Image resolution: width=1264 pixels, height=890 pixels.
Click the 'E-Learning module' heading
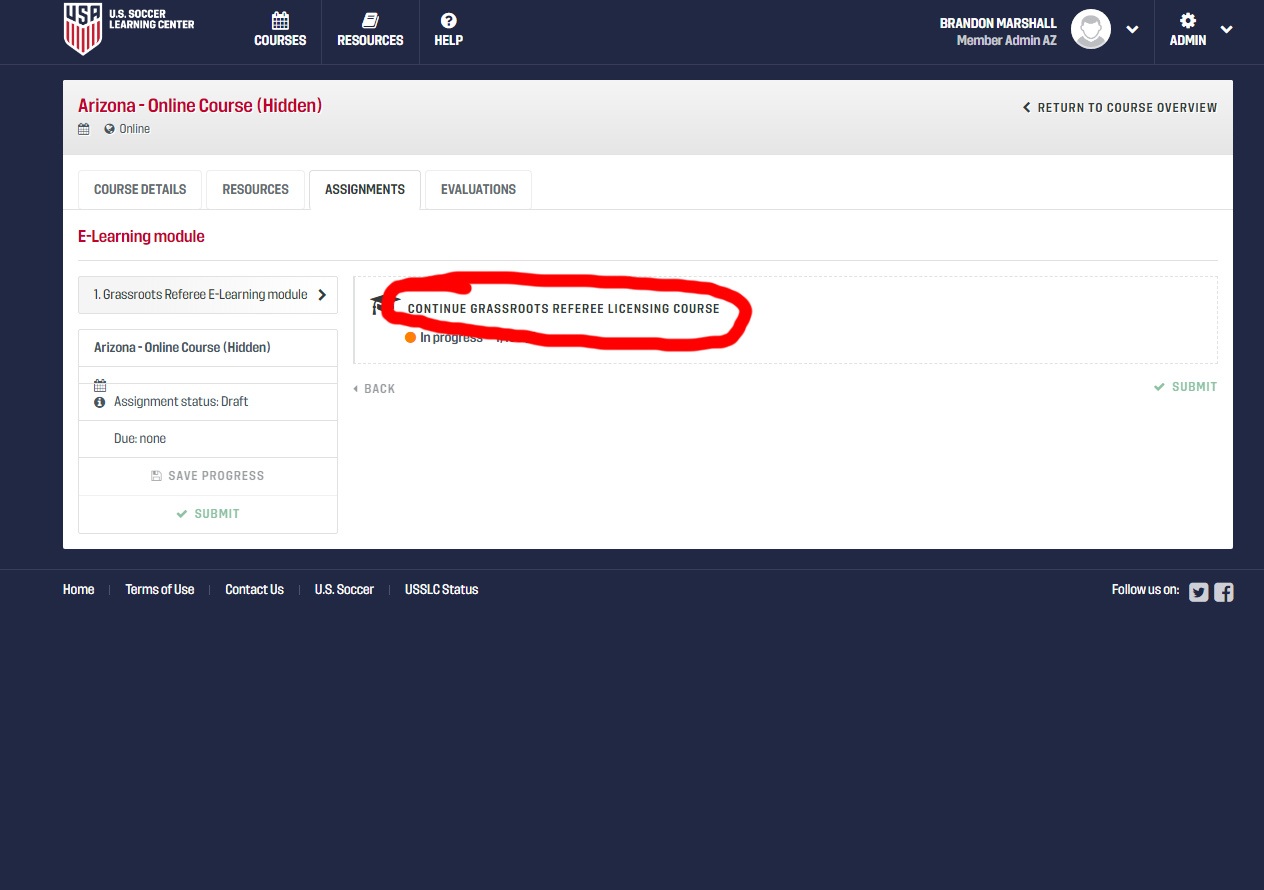141,237
